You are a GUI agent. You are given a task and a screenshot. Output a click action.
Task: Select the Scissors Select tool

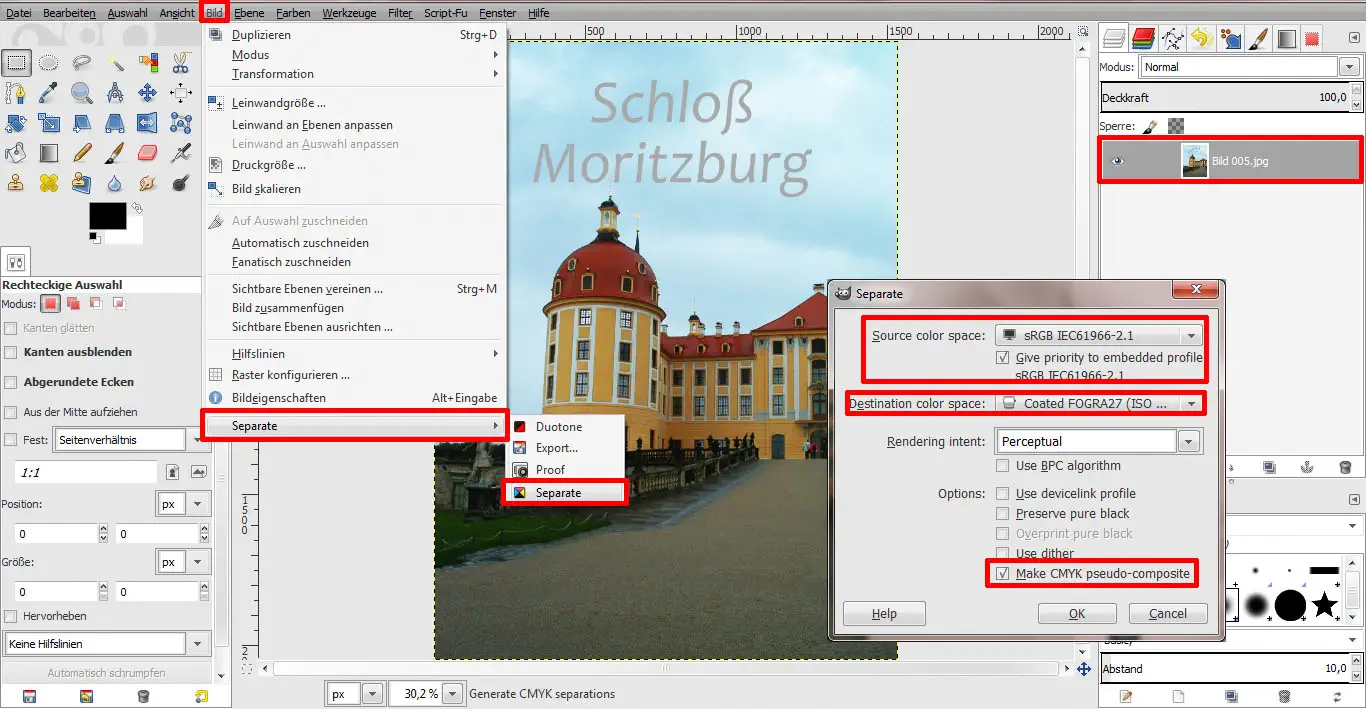[x=180, y=63]
